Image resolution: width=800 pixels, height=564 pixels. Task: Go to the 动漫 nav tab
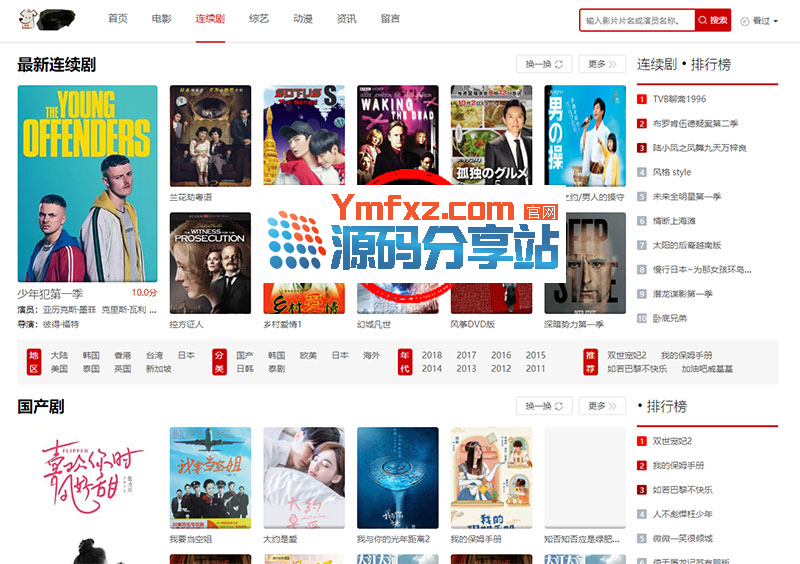click(302, 19)
